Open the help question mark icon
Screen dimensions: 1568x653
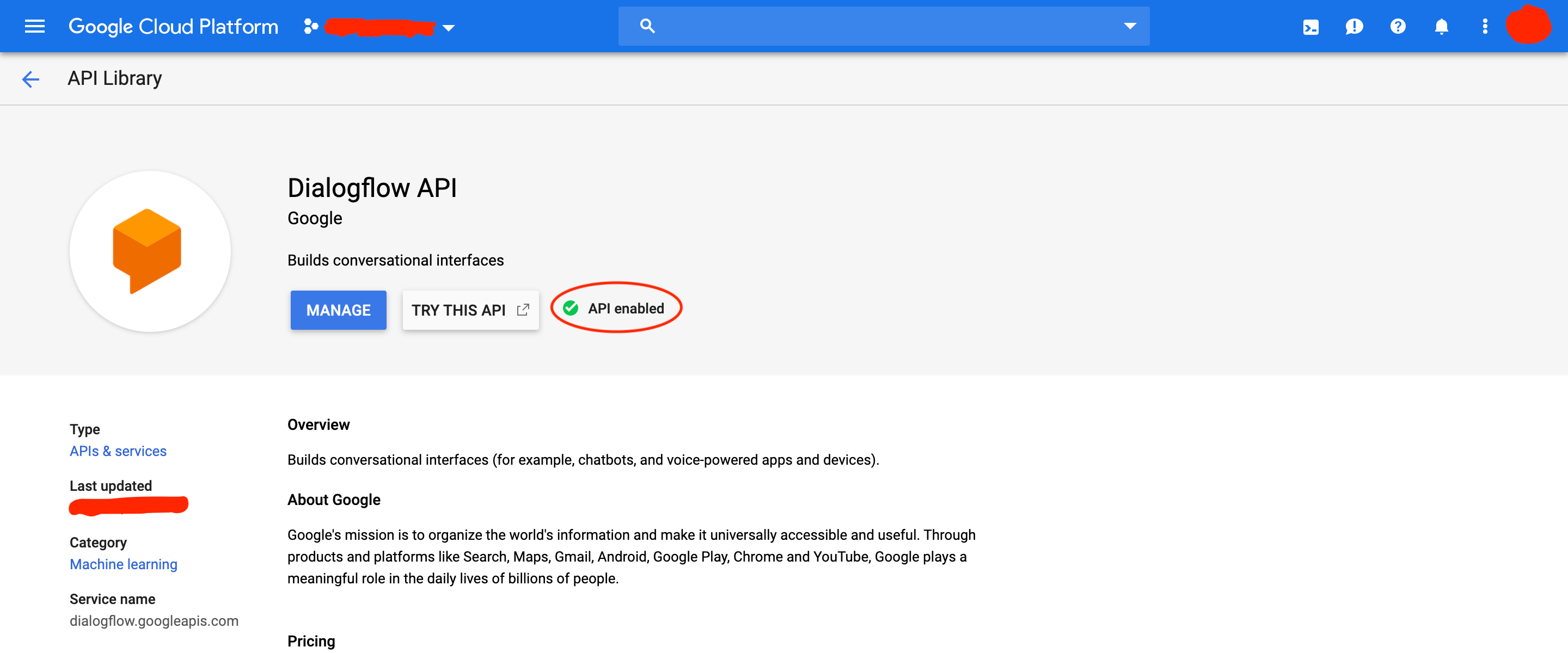(1398, 27)
